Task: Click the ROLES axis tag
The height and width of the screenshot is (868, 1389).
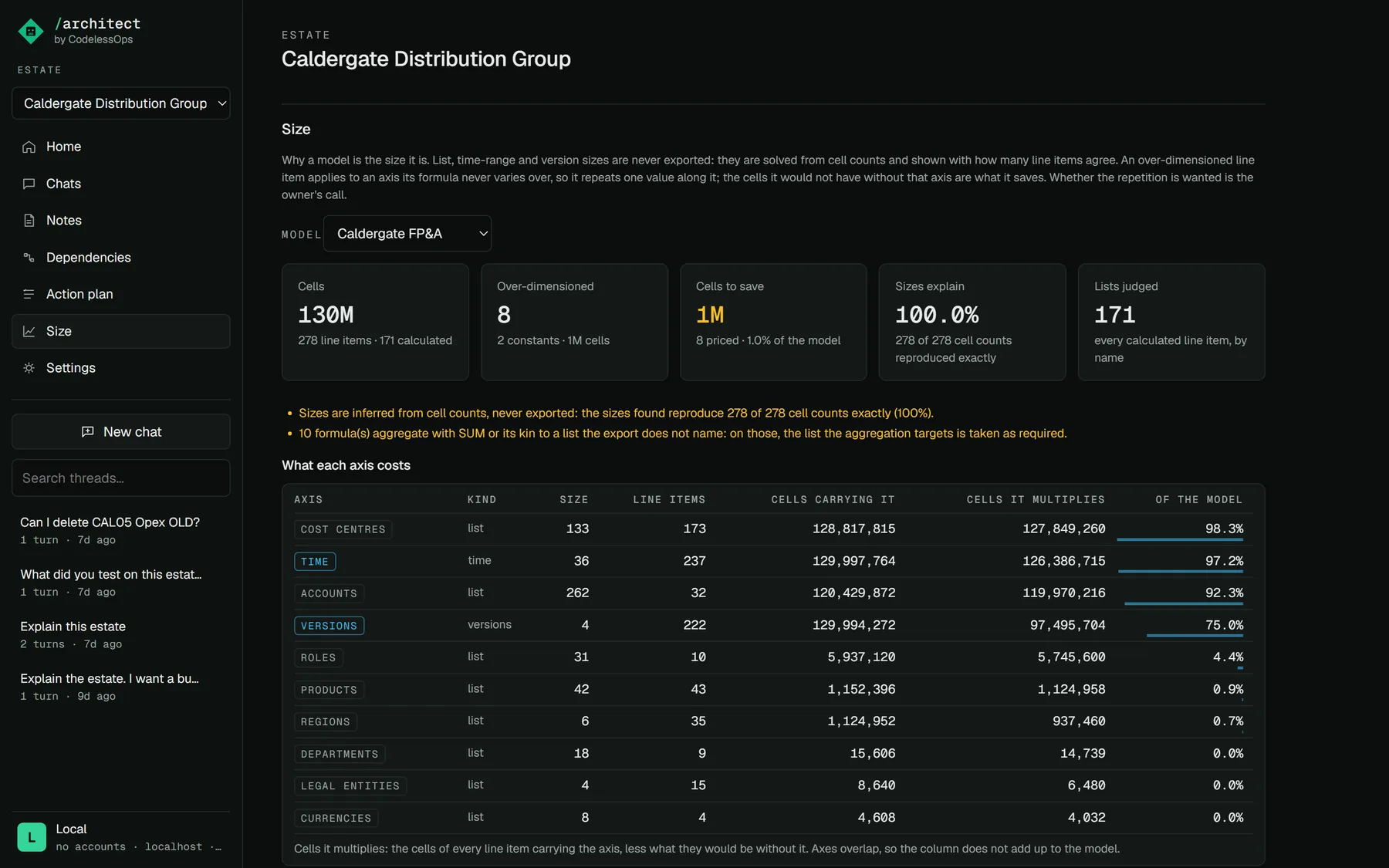Action: pyautogui.click(x=319, y=657)
